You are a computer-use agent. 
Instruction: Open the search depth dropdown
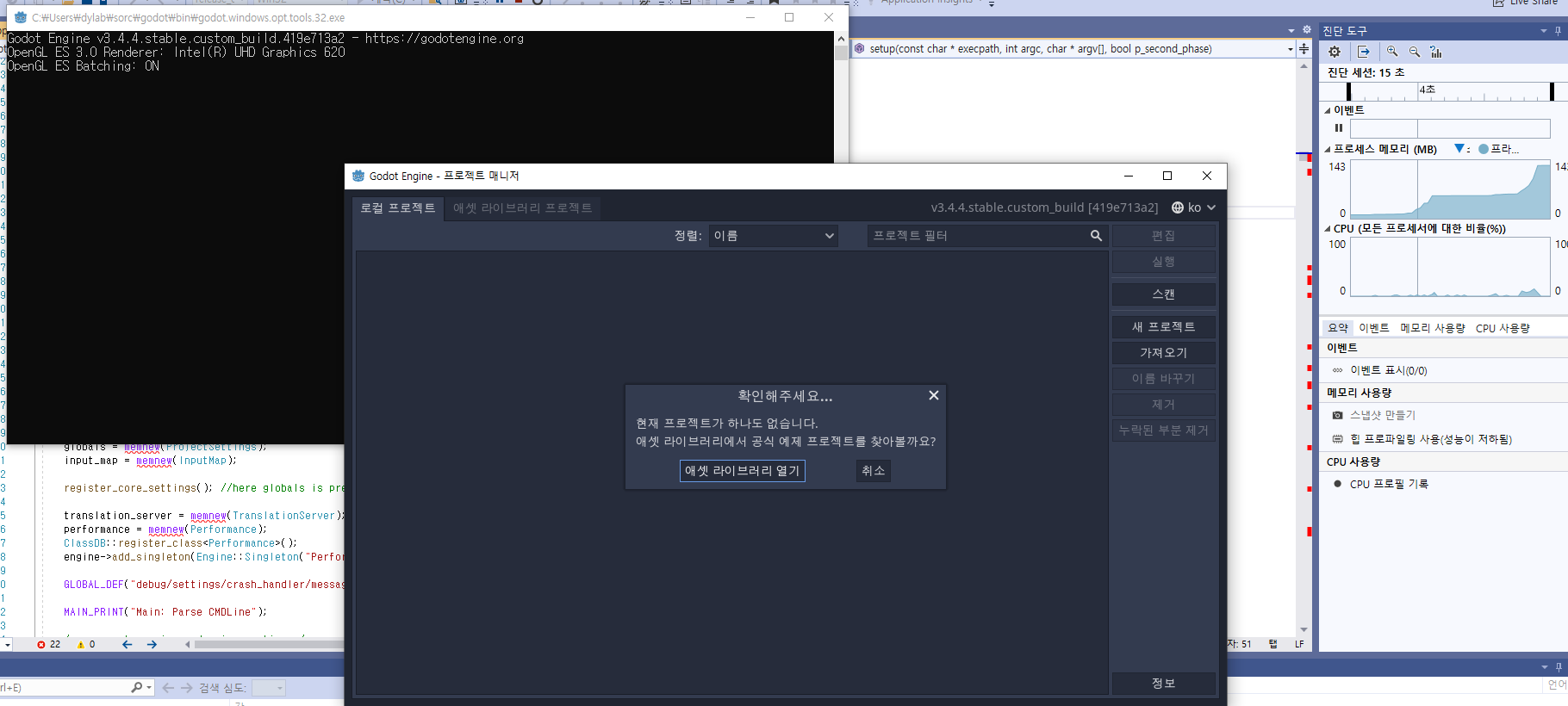268,688
